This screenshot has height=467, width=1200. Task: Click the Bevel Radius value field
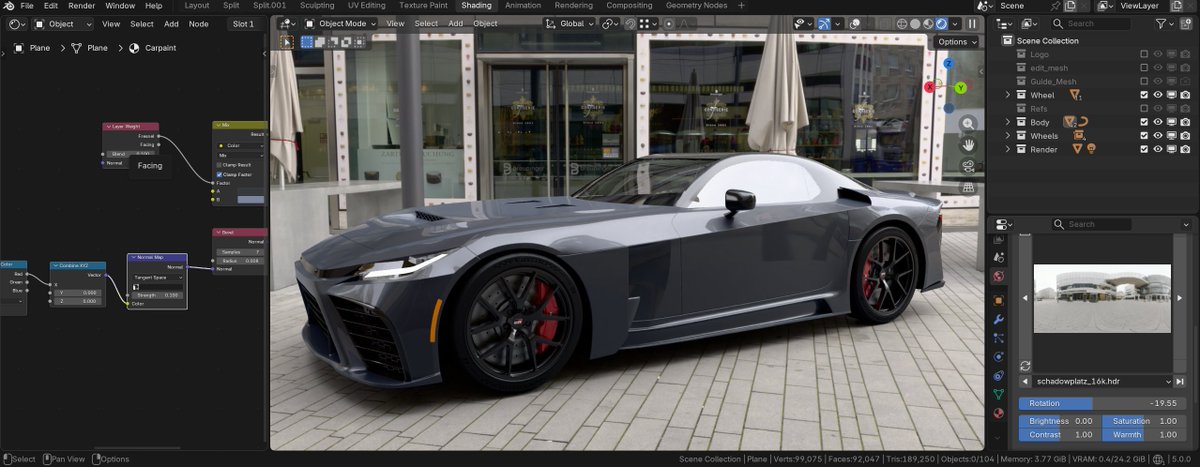point(241,260)
